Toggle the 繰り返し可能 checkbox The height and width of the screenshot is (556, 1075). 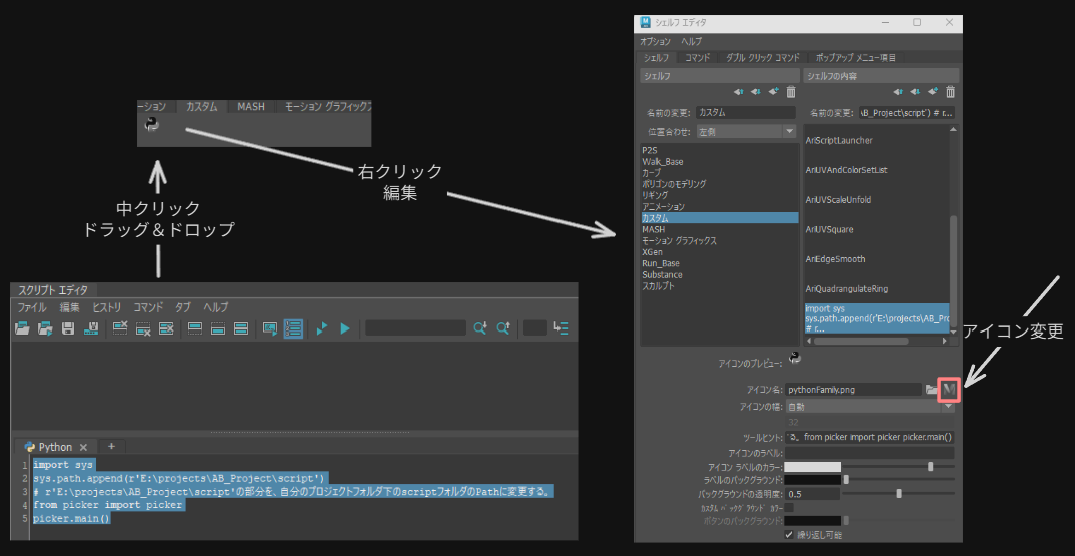tap(789, 535)
